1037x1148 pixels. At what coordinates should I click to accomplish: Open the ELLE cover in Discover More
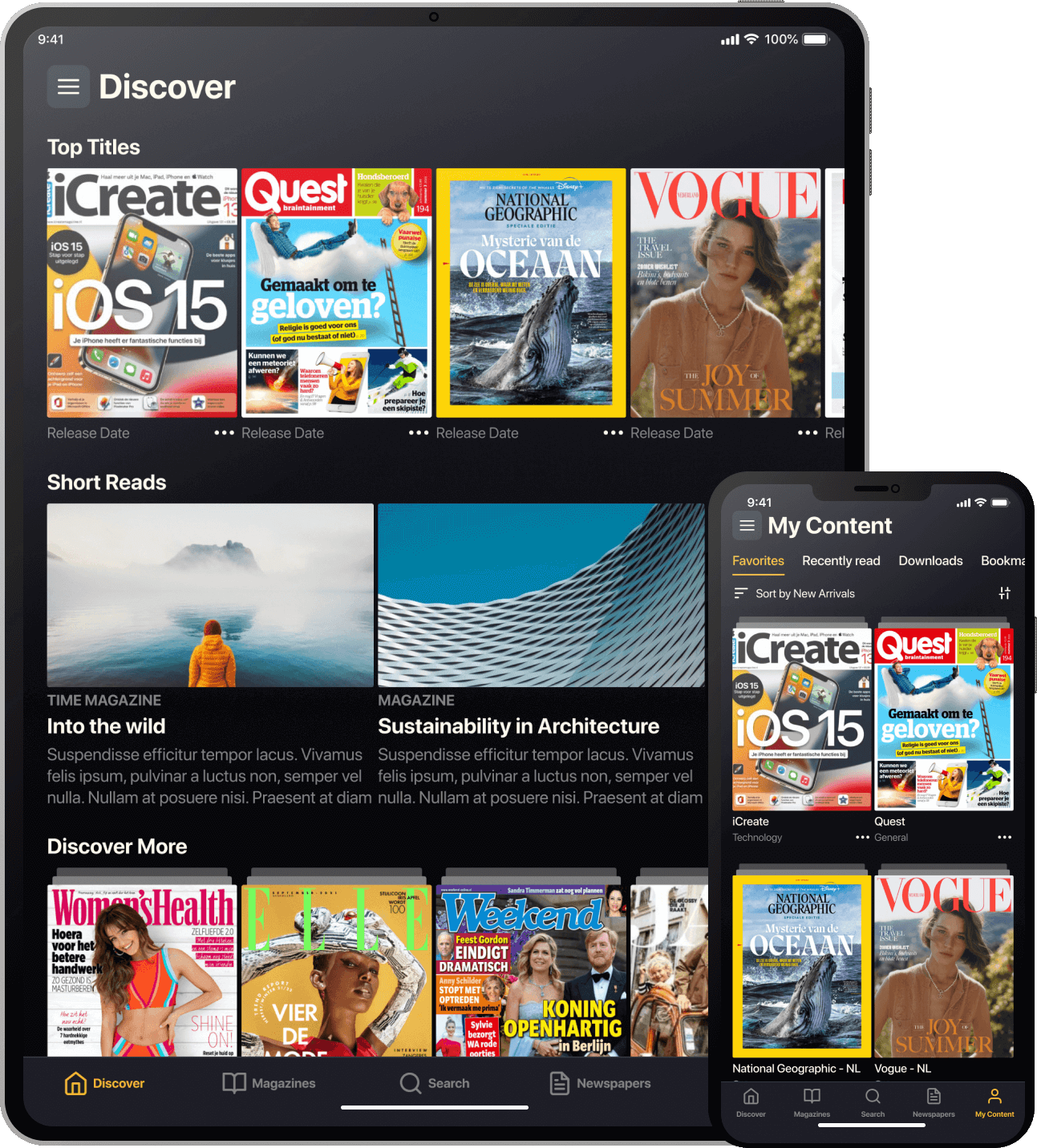click(x=337, y=970)
